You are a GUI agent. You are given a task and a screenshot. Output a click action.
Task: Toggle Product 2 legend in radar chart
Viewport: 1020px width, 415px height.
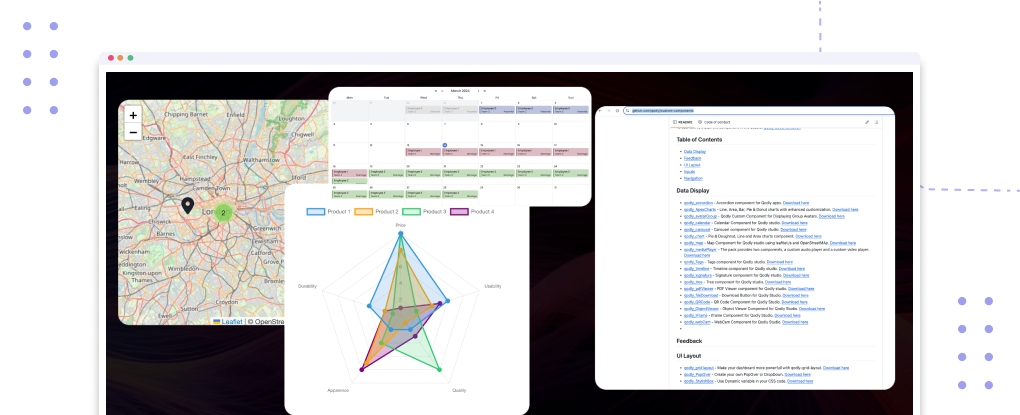click(376, 212)
